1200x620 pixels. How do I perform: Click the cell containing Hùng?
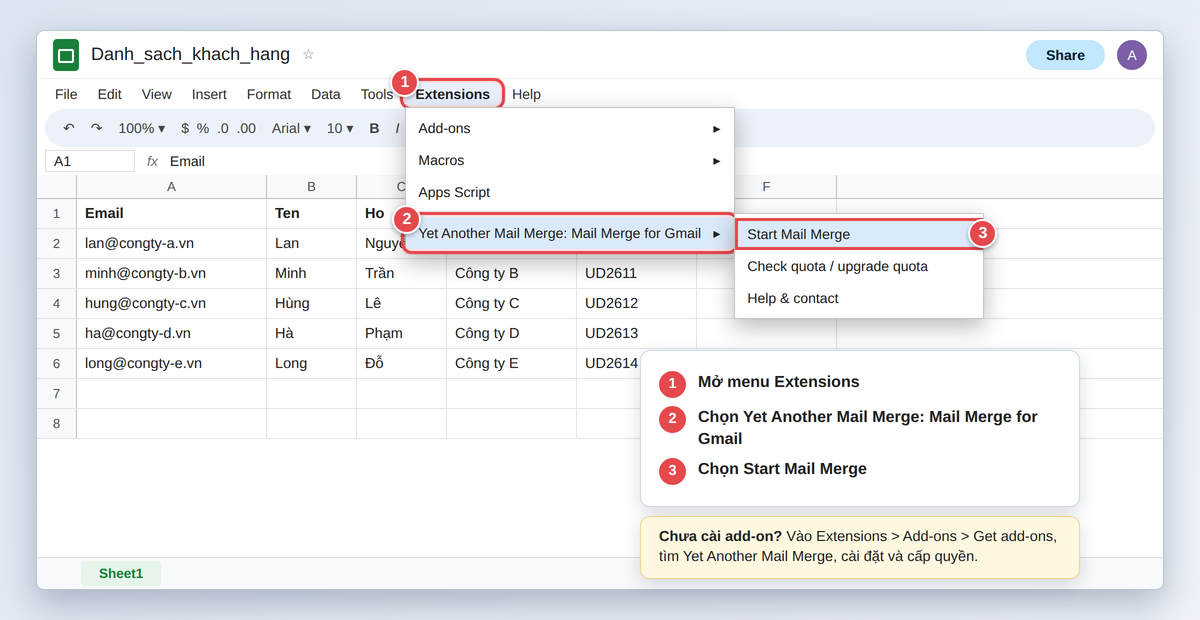tap(312, 303)
